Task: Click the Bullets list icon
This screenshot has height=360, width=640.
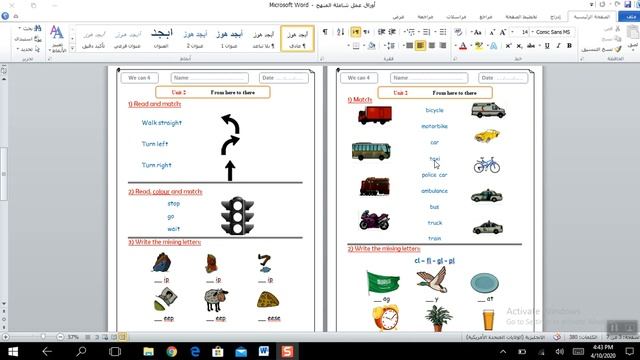Action: 442,32
